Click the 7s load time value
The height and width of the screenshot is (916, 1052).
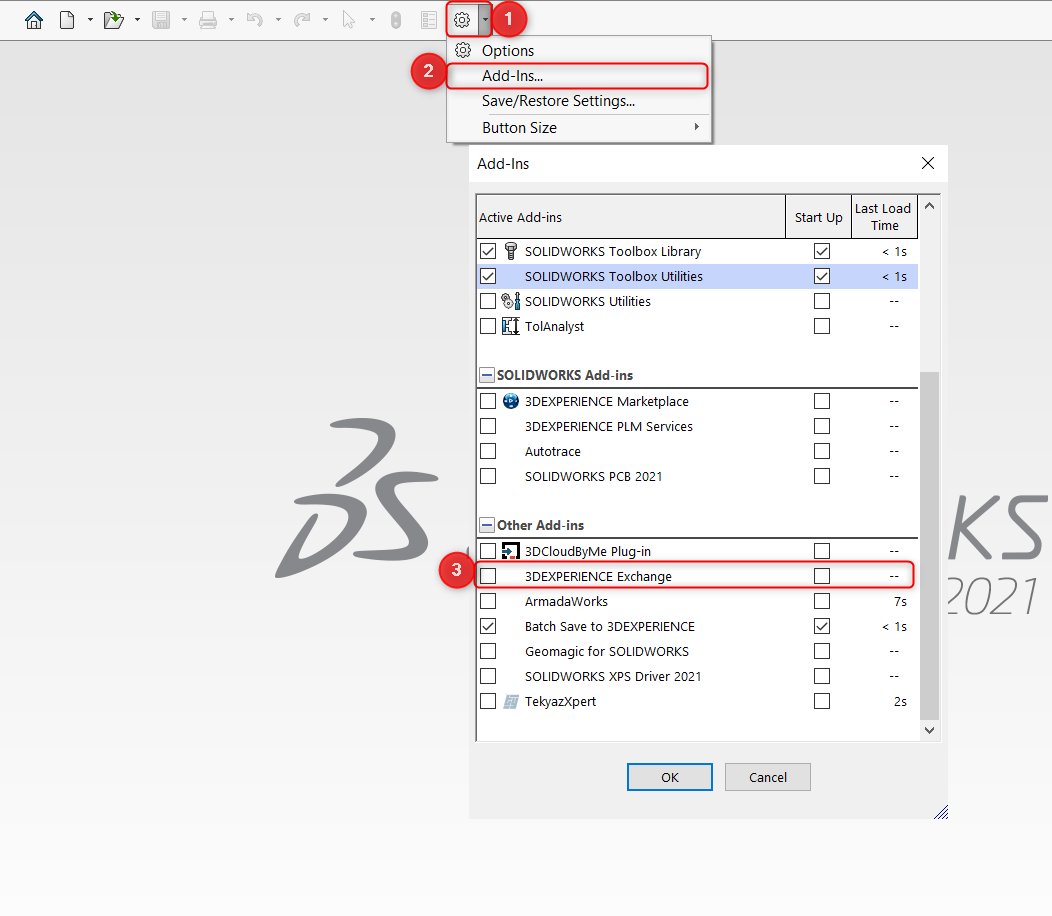900,601
